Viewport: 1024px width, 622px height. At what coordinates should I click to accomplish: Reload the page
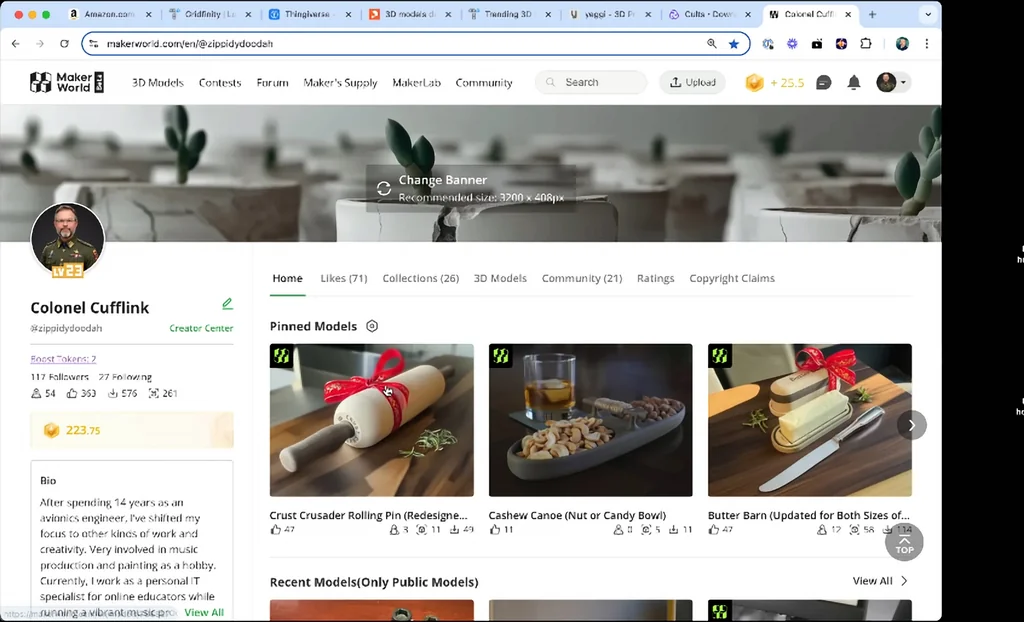tap(64, 44)
